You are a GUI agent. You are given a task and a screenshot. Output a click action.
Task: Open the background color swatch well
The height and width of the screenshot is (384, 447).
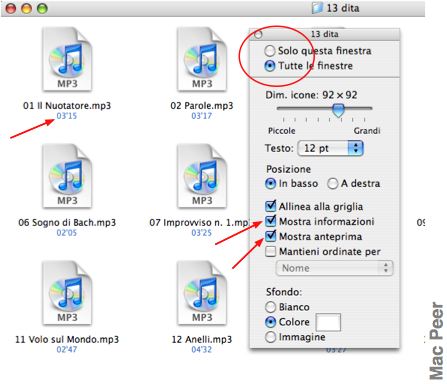click(x=328, y=322)
